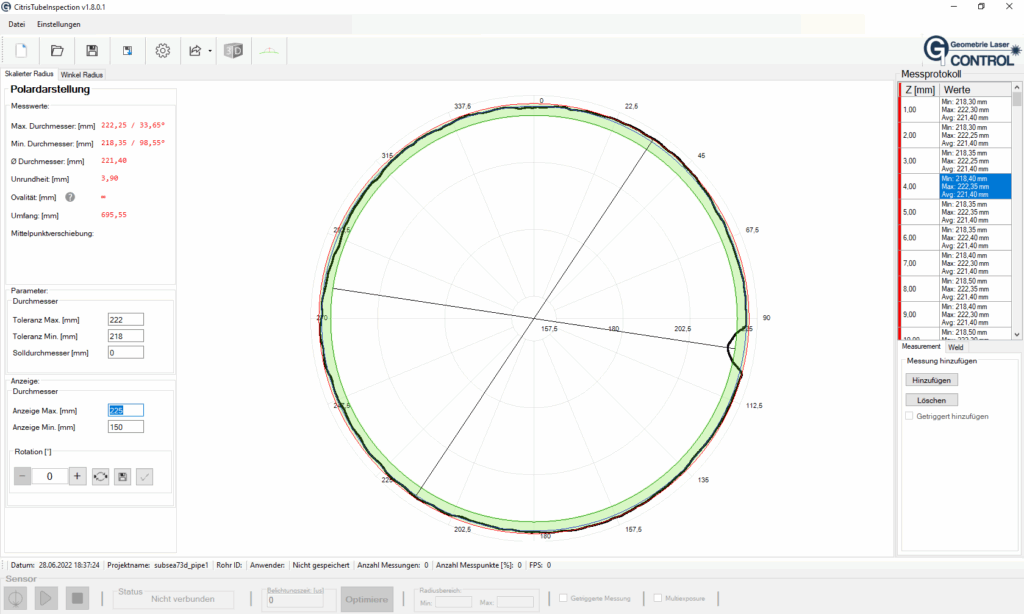Open the Einstellungen menu

pyautogui.click(x=58, y=24)
